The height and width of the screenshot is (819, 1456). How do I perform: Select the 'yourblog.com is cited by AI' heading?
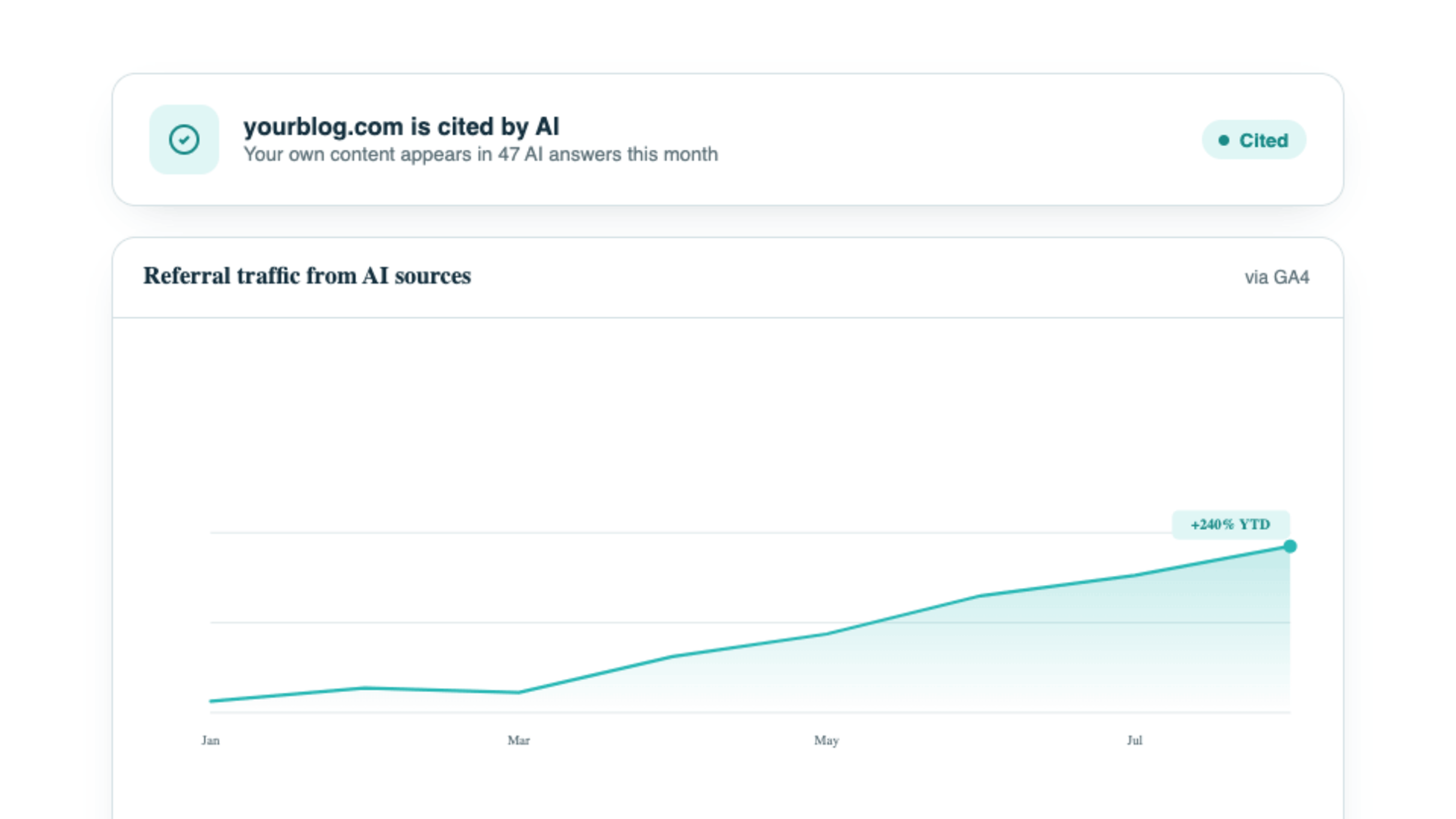pos(401,126)
